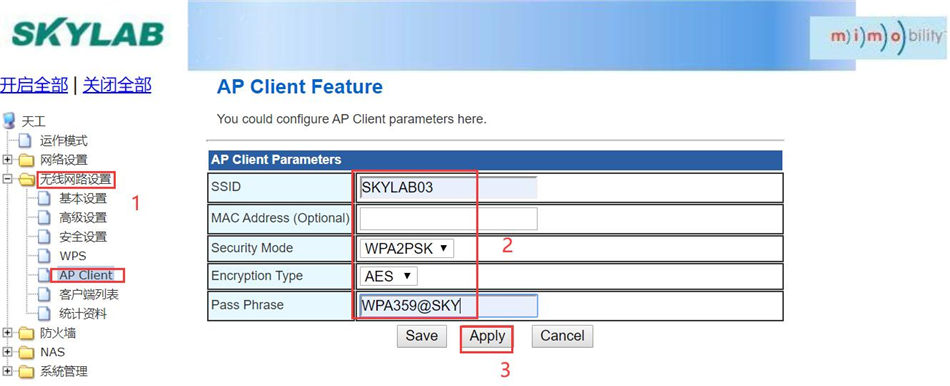The width and height of the screenshot is (950, 386).
Task: Click the 关闭全部 link
Action: (117, 85)
